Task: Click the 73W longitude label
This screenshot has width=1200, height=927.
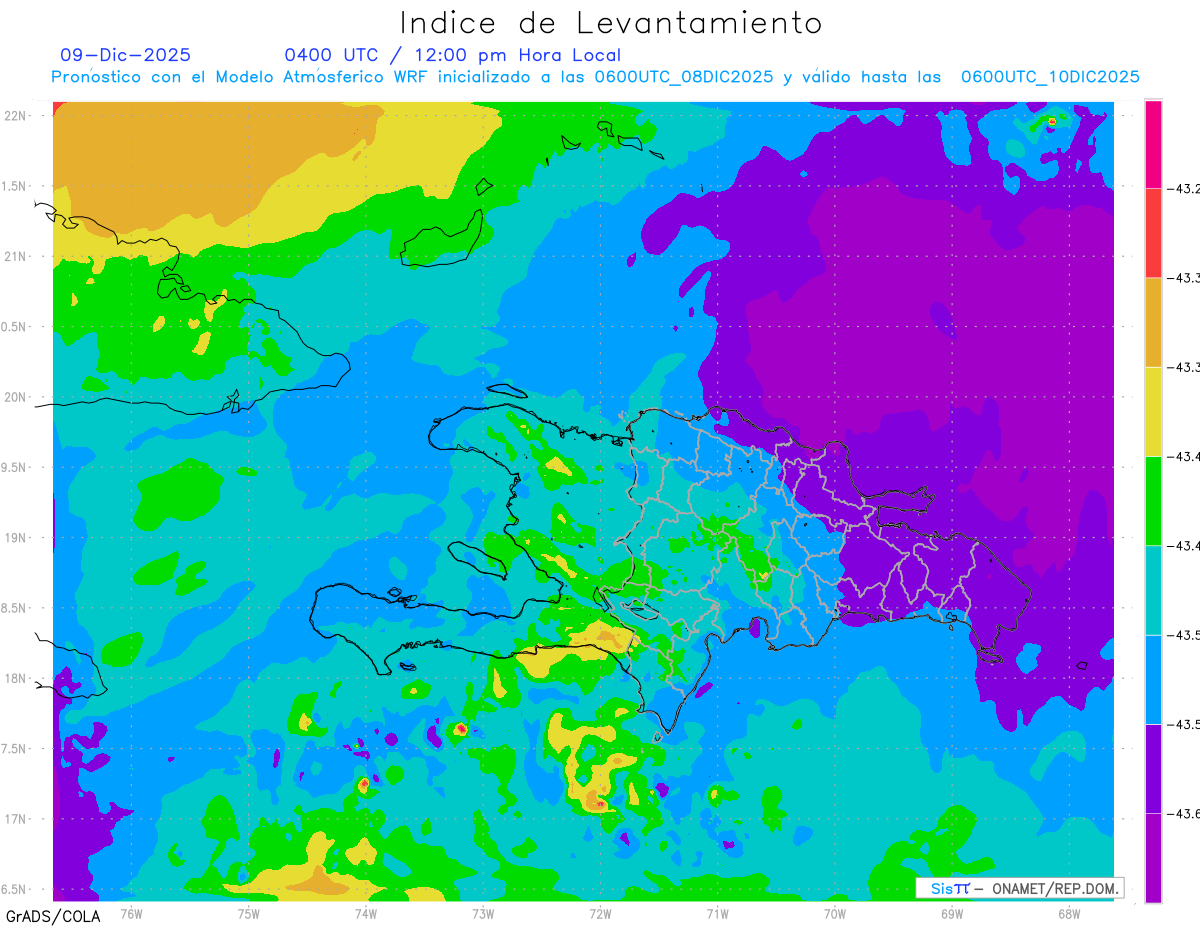Action: tap(483, 913)
